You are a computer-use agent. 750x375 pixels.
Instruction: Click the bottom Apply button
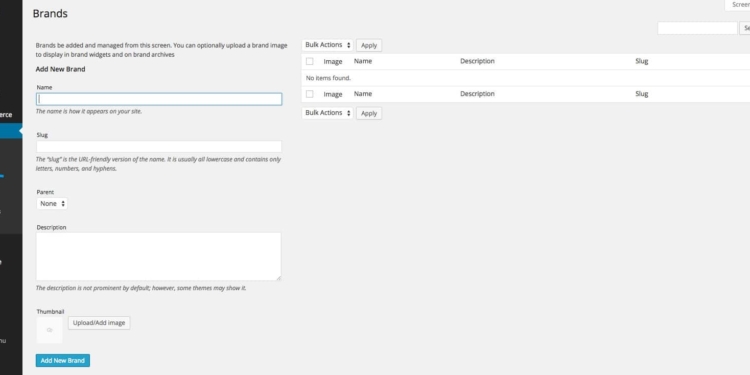click(x=369, y=113)
